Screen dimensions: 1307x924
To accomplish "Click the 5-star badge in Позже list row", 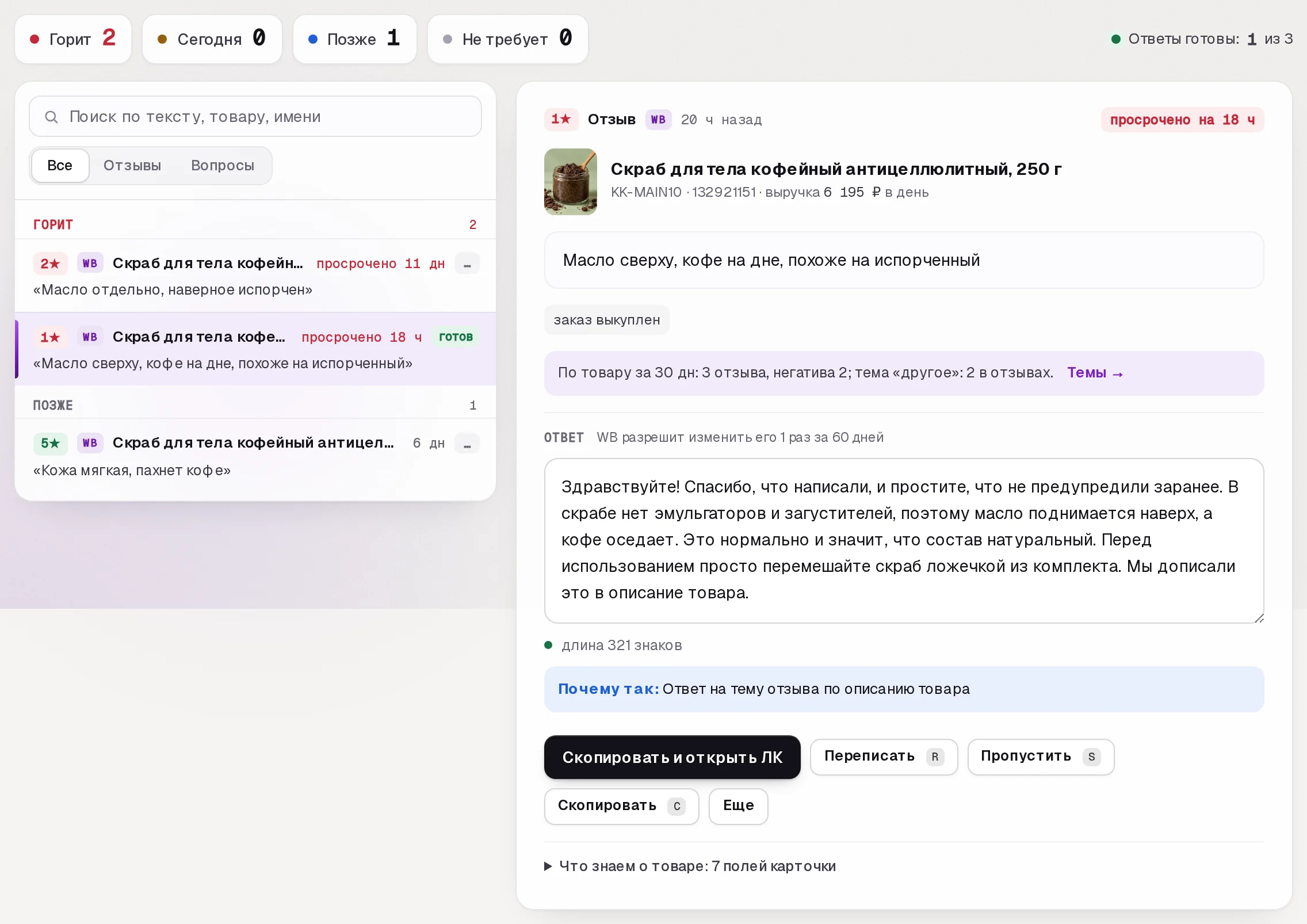I will coord(50,443).
